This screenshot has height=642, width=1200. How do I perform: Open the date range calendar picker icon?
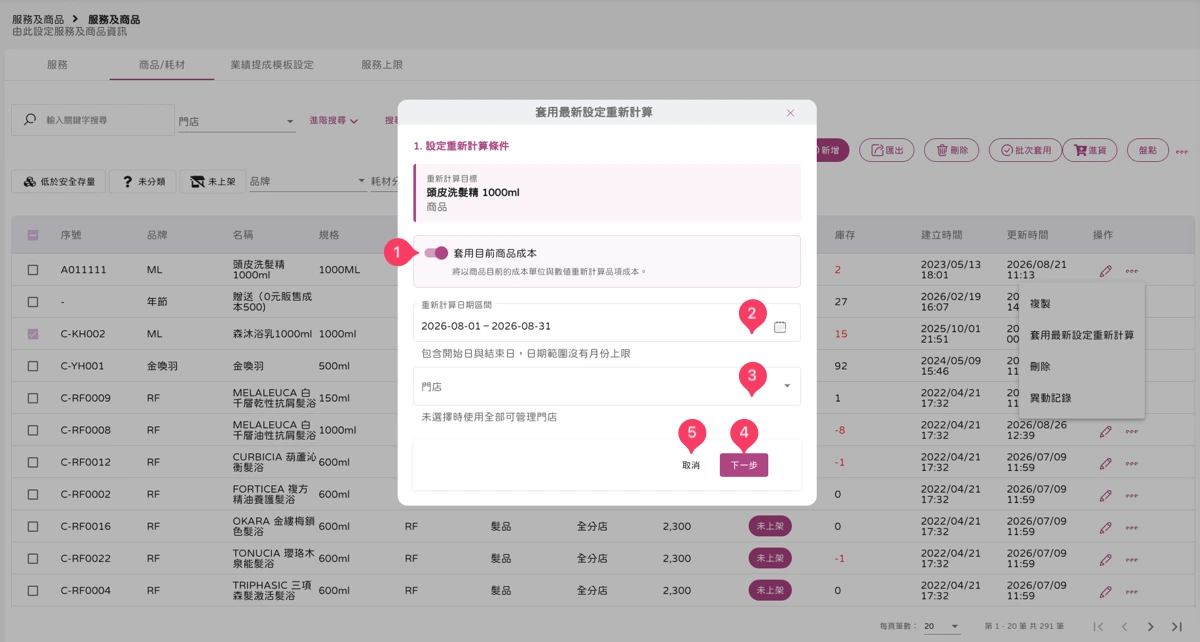[x=780, y=327]
